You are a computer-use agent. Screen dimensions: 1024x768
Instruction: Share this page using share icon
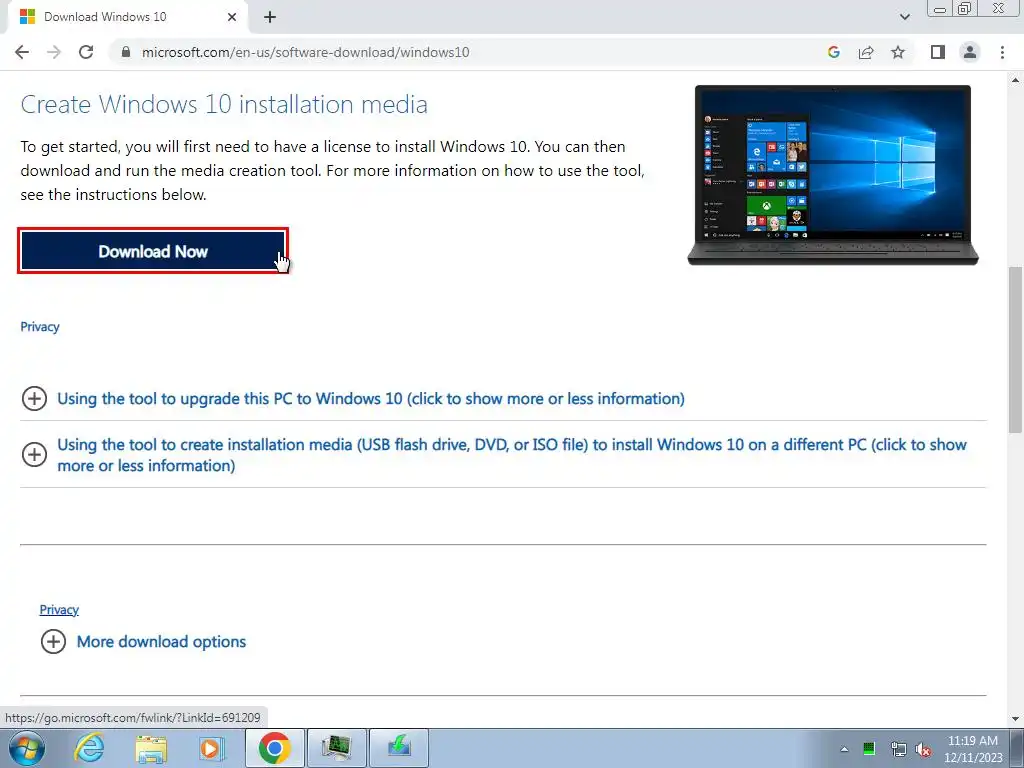(866, 52)
